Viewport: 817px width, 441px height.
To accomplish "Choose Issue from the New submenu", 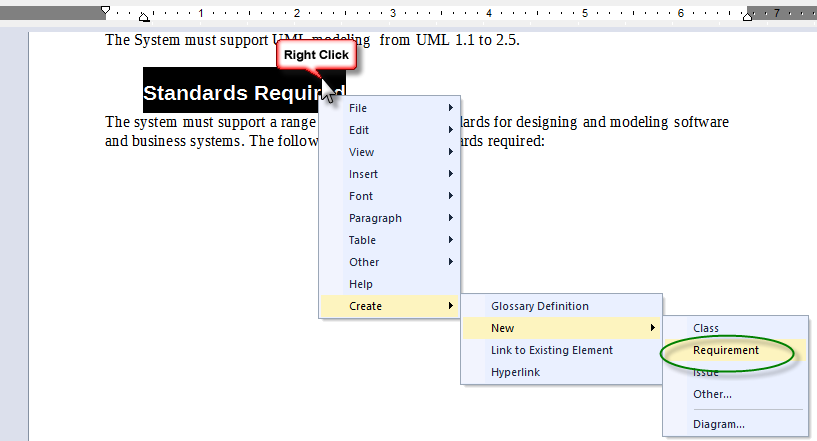I will pyautogui.click(x=706, y=373).
